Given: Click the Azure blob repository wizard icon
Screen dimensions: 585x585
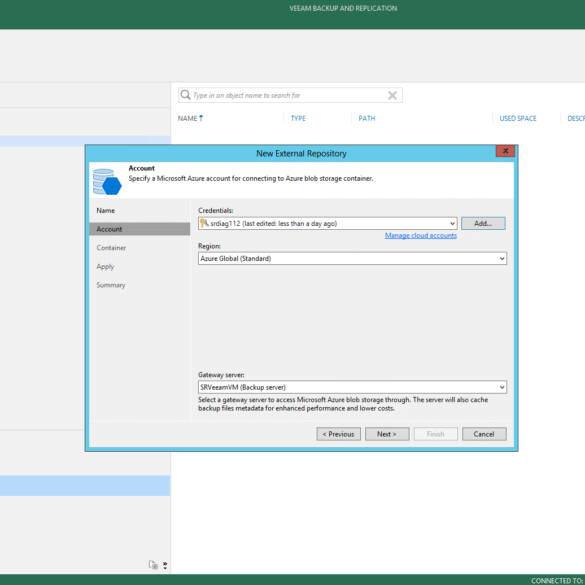Looking at the screenshot, I should 107,182.
